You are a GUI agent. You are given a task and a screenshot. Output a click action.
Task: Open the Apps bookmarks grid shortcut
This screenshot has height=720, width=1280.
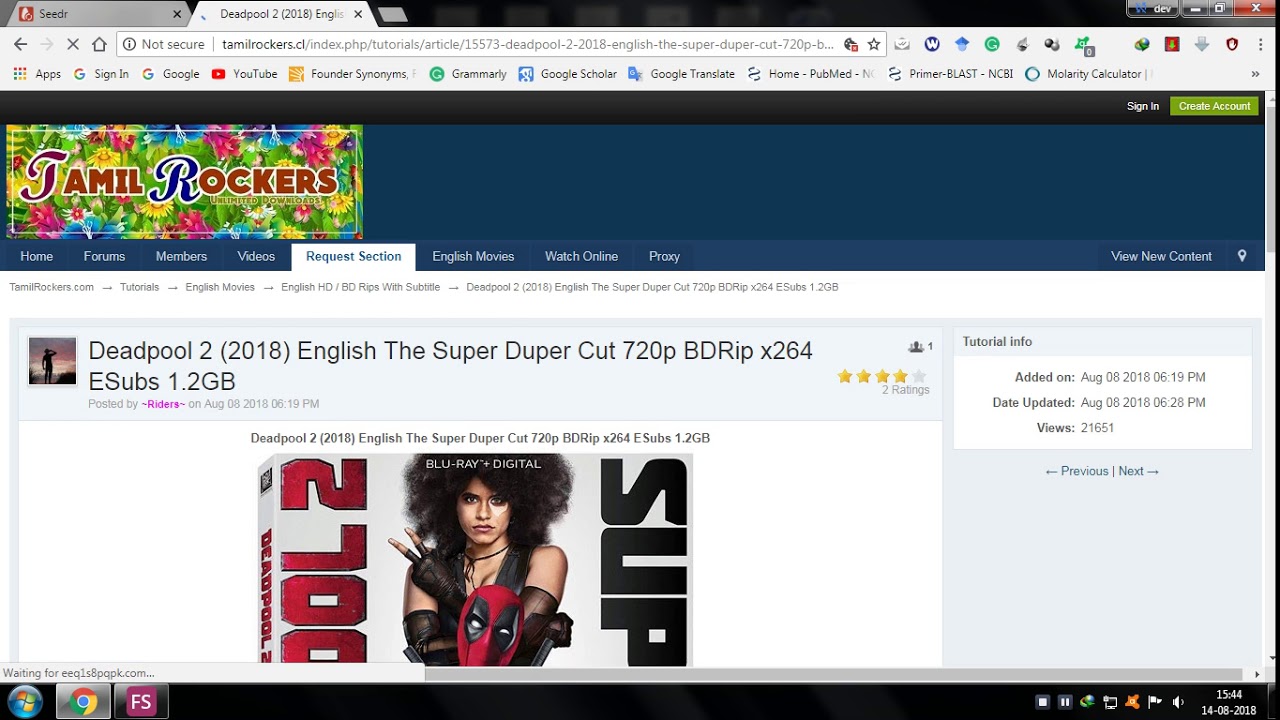37,74
